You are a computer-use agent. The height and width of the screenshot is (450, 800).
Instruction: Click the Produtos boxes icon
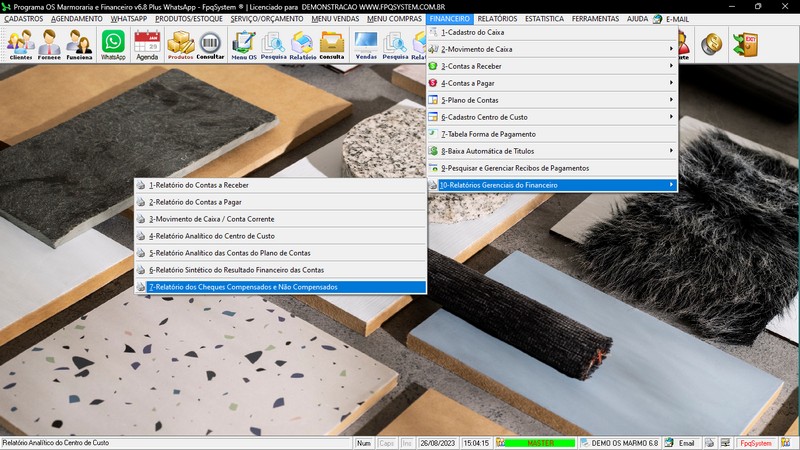coord(180,44)
